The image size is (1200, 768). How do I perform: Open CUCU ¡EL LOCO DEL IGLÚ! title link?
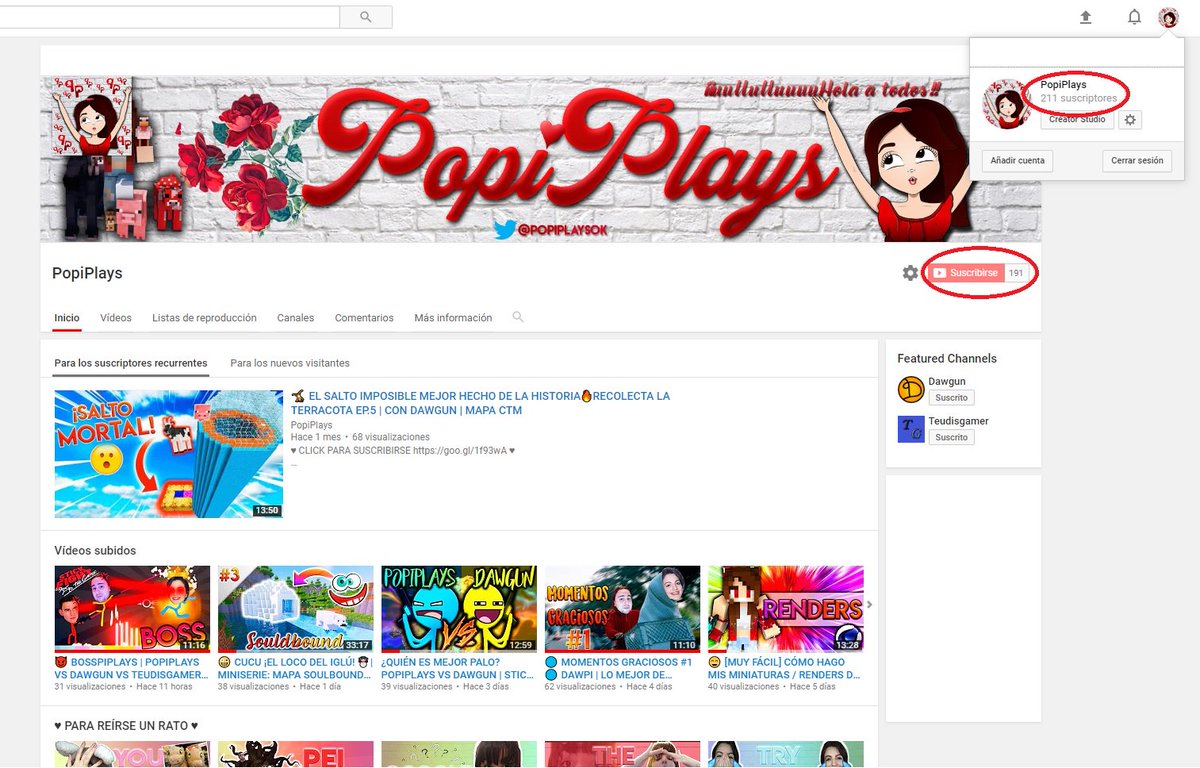[295, 668]
